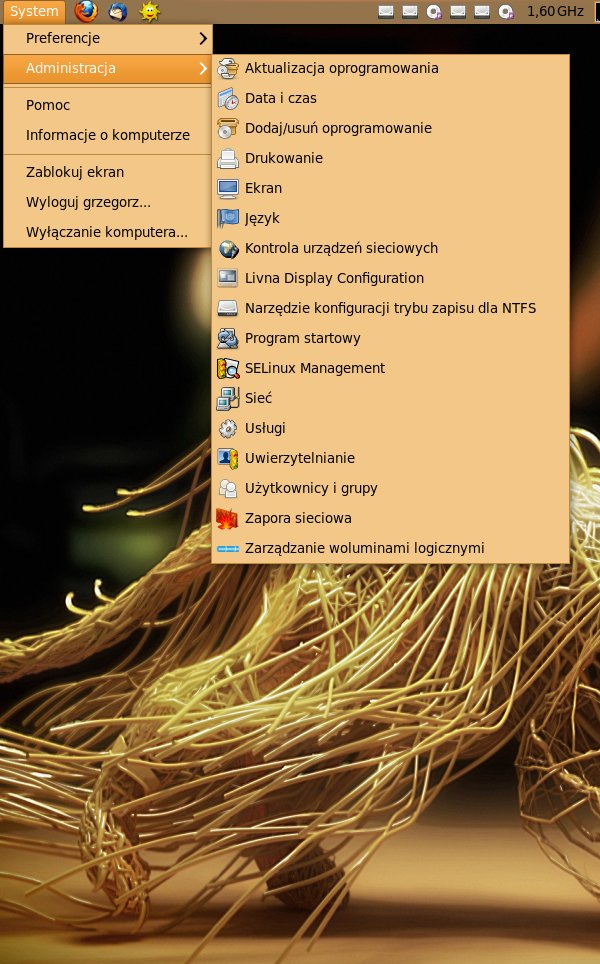Click the Użytkownicy i grupy users icon
This screenshot has width=600, height=964.
coord(227,489)
